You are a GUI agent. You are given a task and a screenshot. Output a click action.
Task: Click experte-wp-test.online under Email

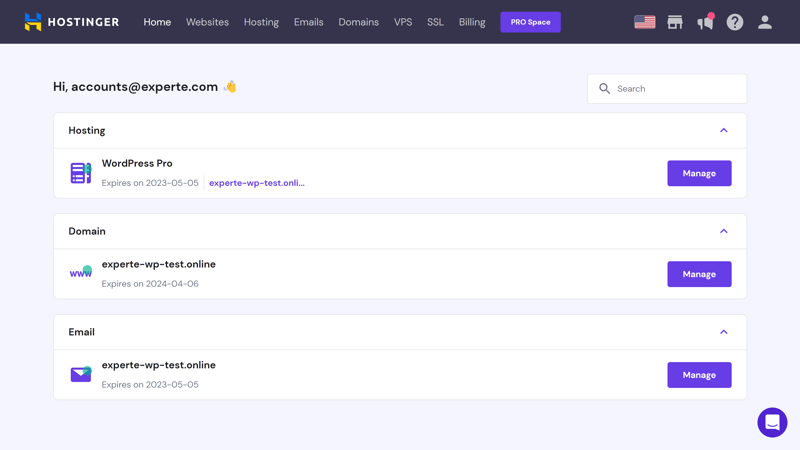point(159,365)
